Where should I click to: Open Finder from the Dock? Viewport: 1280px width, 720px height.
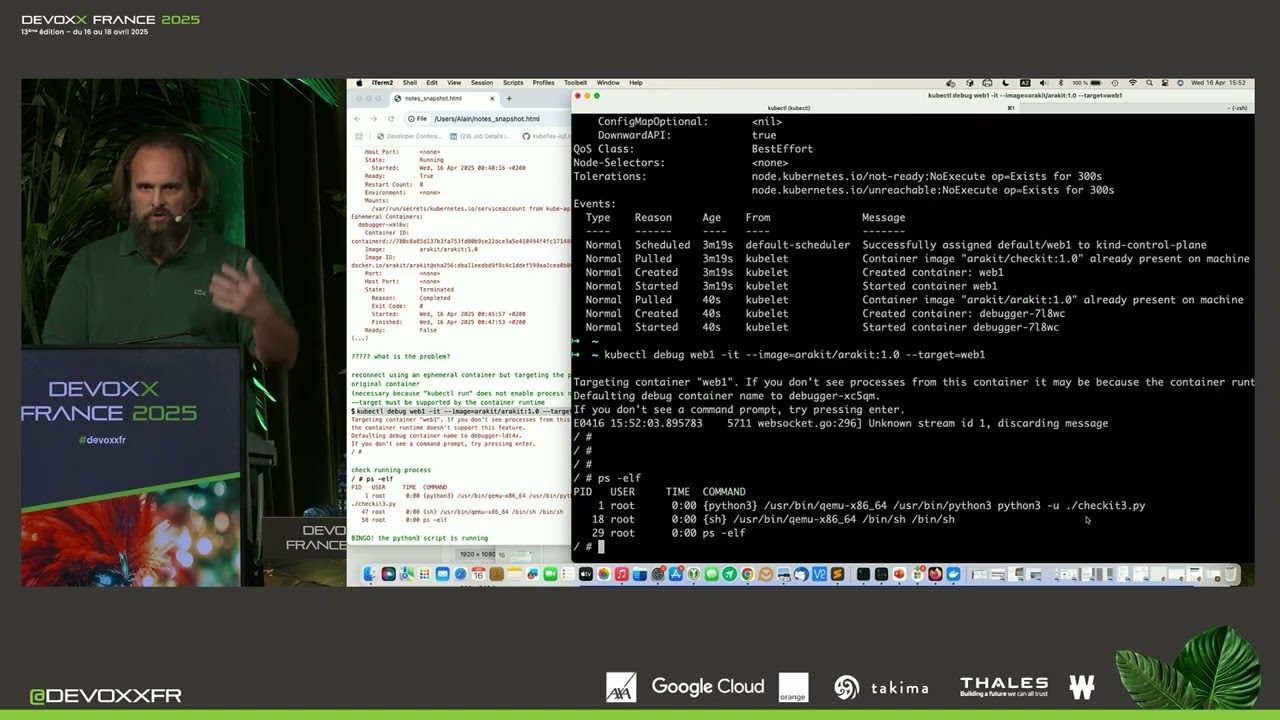370,574
